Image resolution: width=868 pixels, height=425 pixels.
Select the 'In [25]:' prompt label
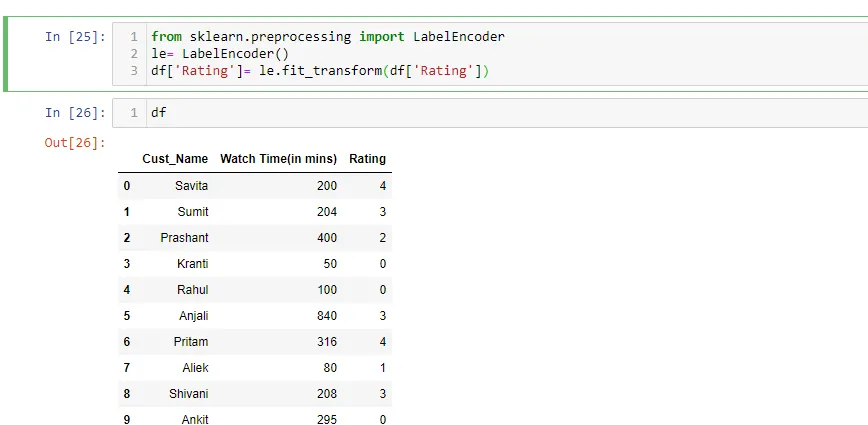click(75, 37)
